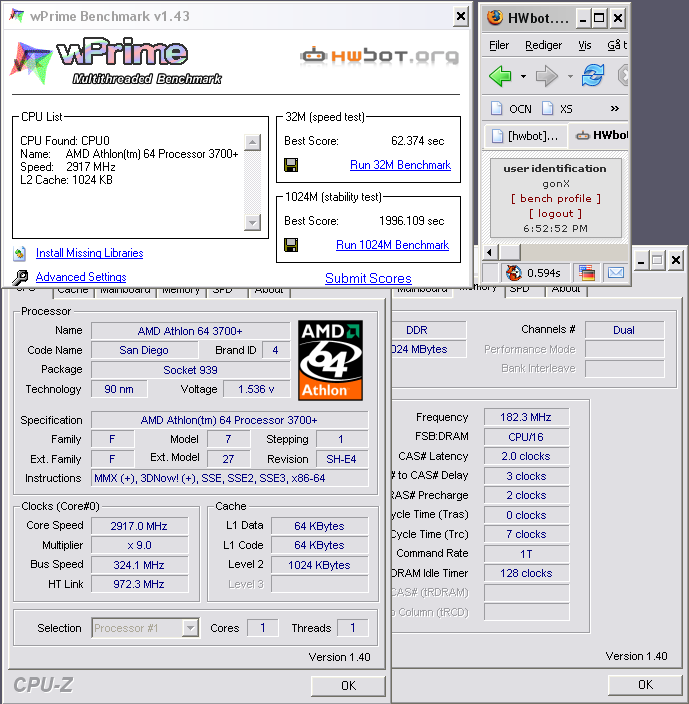Click the Revision SH-E4 value

(341, 459)
